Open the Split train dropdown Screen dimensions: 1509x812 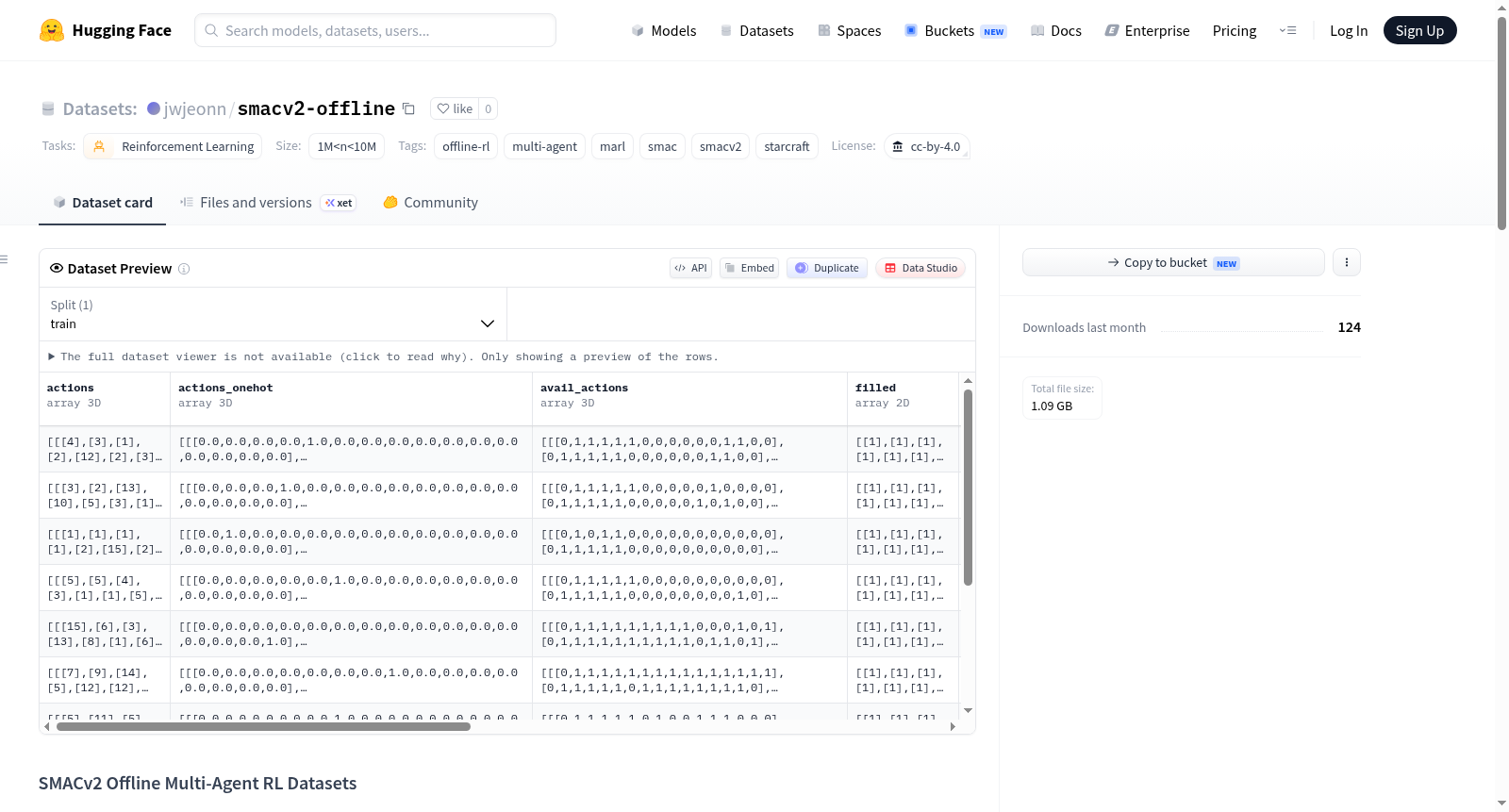tap(273, 314)
